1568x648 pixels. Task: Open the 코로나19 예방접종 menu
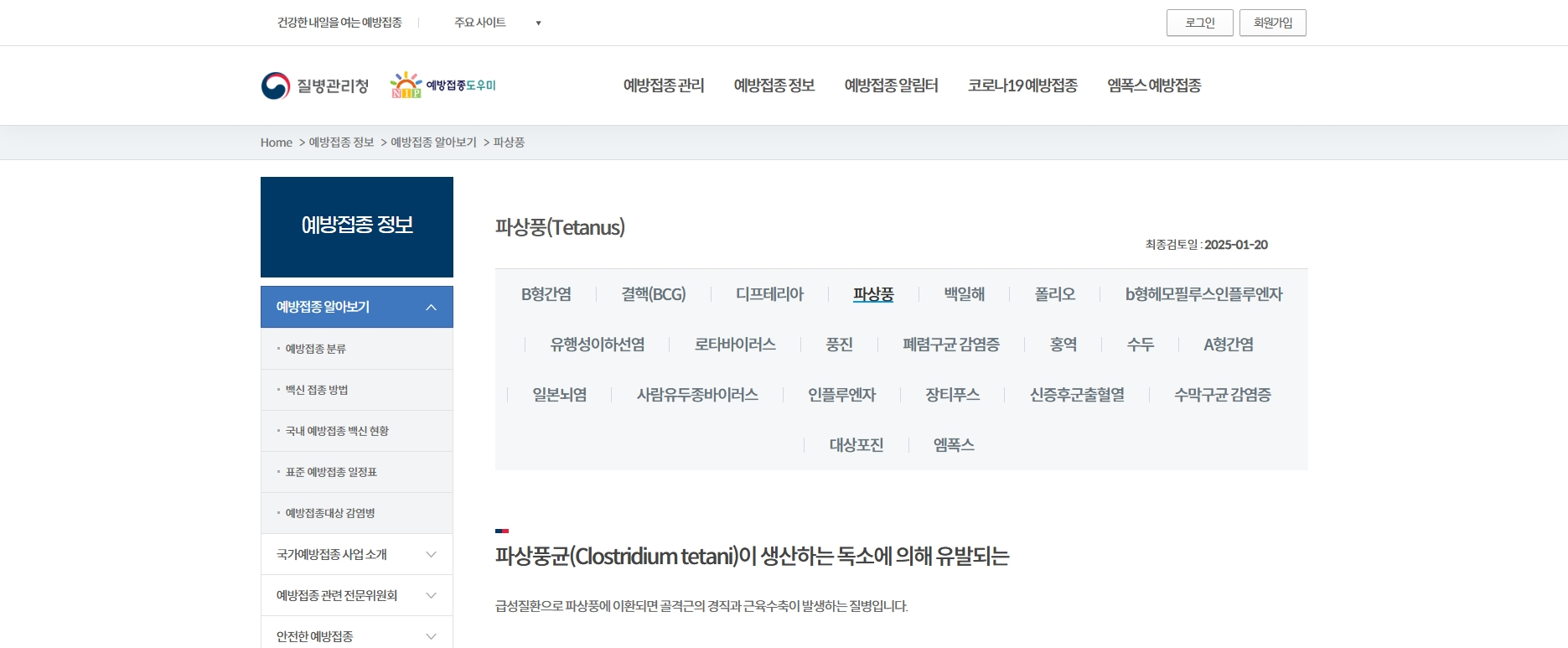pyautogui.click(x=1022, y=86)
